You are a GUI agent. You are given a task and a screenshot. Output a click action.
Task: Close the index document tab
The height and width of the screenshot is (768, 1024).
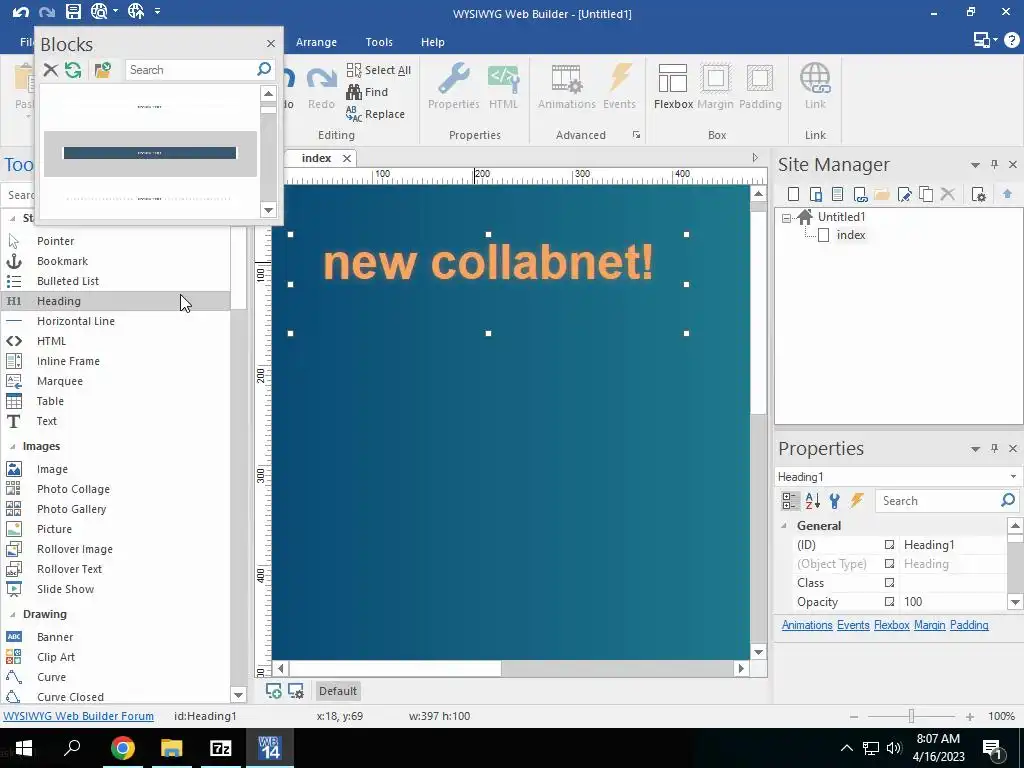click(347, 158)
